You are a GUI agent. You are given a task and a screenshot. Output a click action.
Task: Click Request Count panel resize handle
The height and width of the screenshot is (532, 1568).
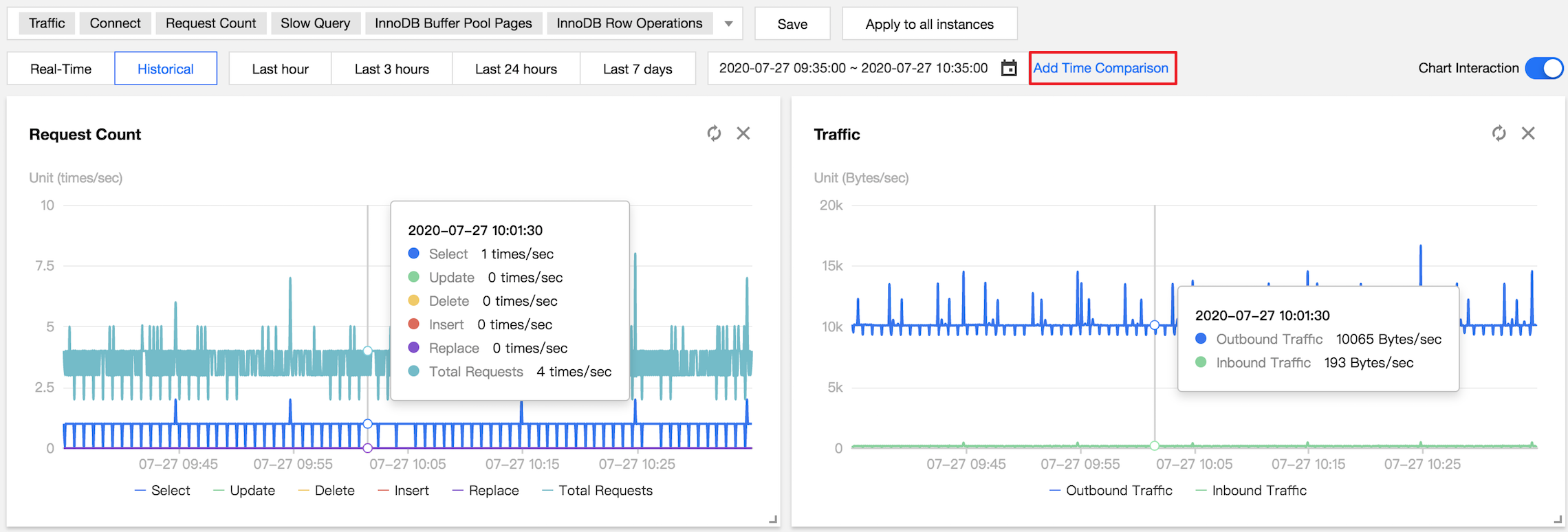point(773,520)
